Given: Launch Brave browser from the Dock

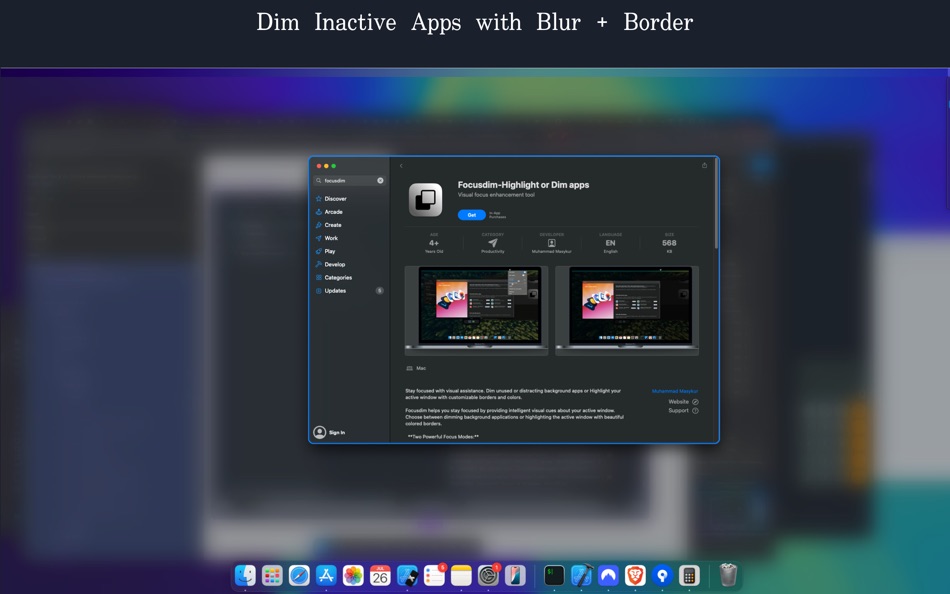Looking at the screenshot, I should 635,575.
